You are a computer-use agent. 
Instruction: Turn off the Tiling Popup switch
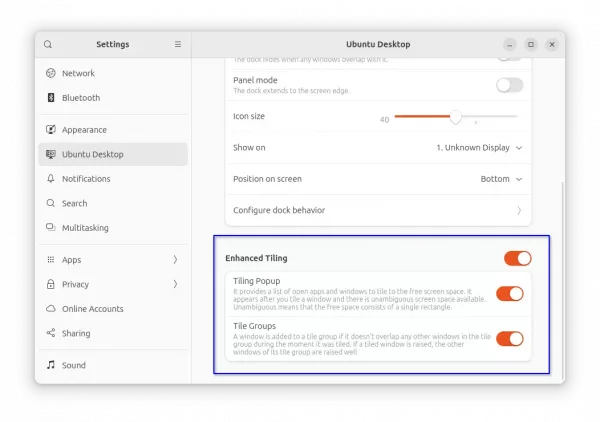tap(510, 294)
